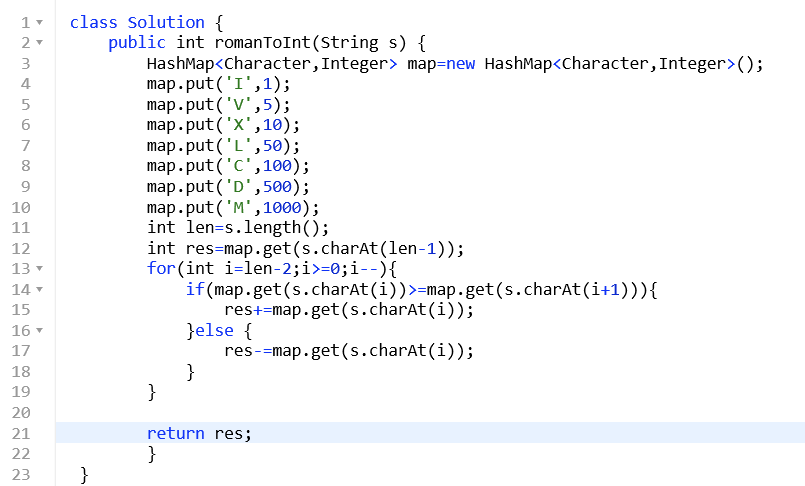The width and height of the screenshot is (805, 486).
Task: Click line number 3 in gutter
Action: pos(26,64)
